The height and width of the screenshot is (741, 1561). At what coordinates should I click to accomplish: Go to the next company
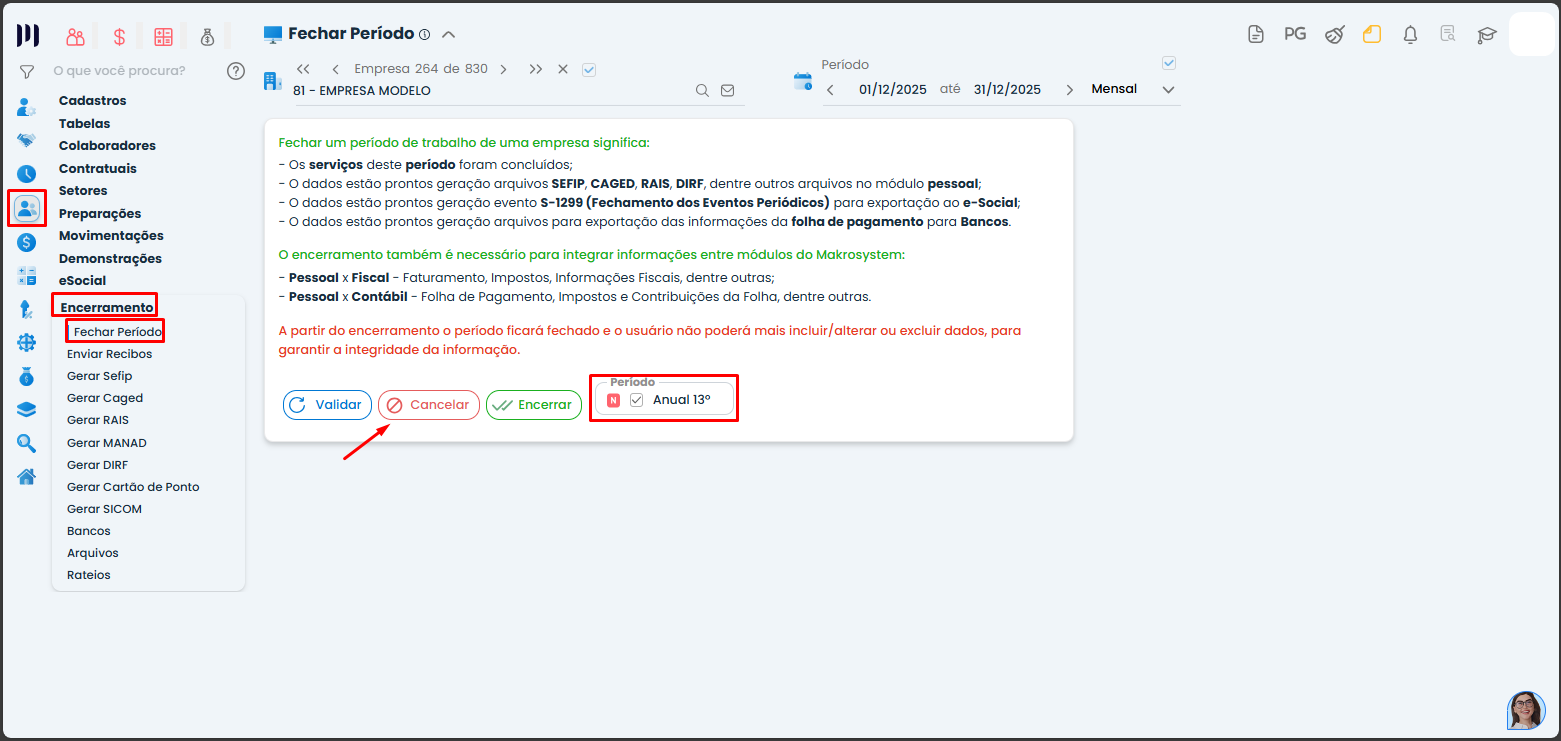pyautogui.click(x=503, y=69)
